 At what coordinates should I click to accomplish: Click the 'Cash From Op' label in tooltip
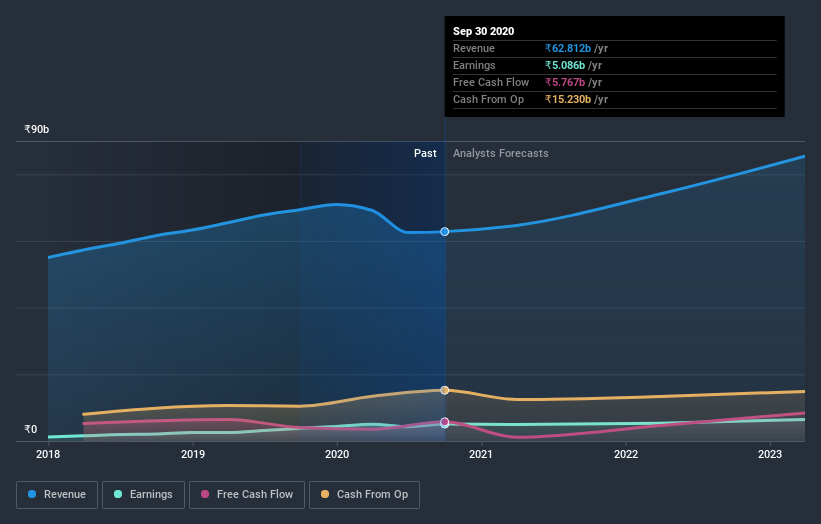pyautogui.click(x=489, y=99)
